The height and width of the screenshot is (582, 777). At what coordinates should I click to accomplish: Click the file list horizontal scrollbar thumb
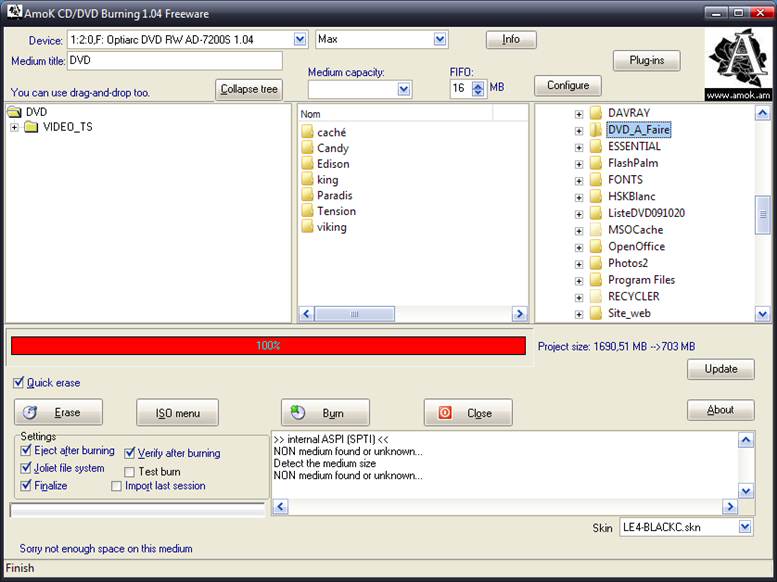355,314
